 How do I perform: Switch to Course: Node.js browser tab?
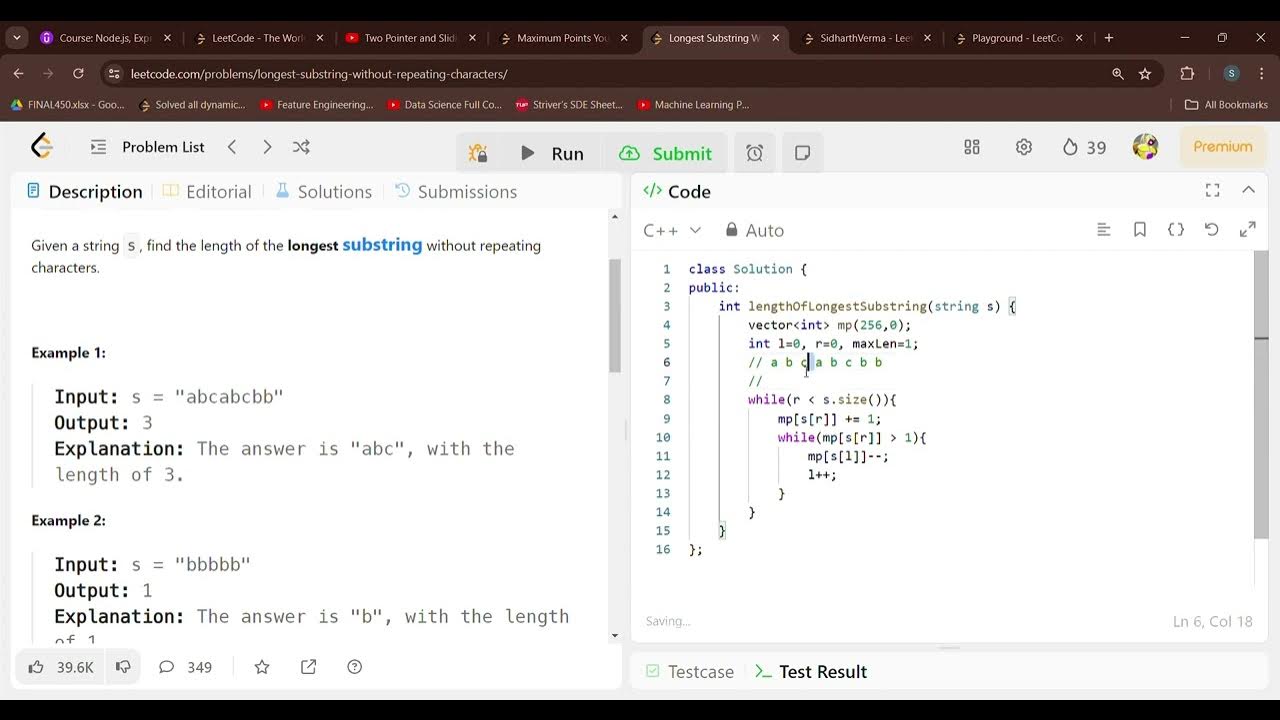click(105, 38)
